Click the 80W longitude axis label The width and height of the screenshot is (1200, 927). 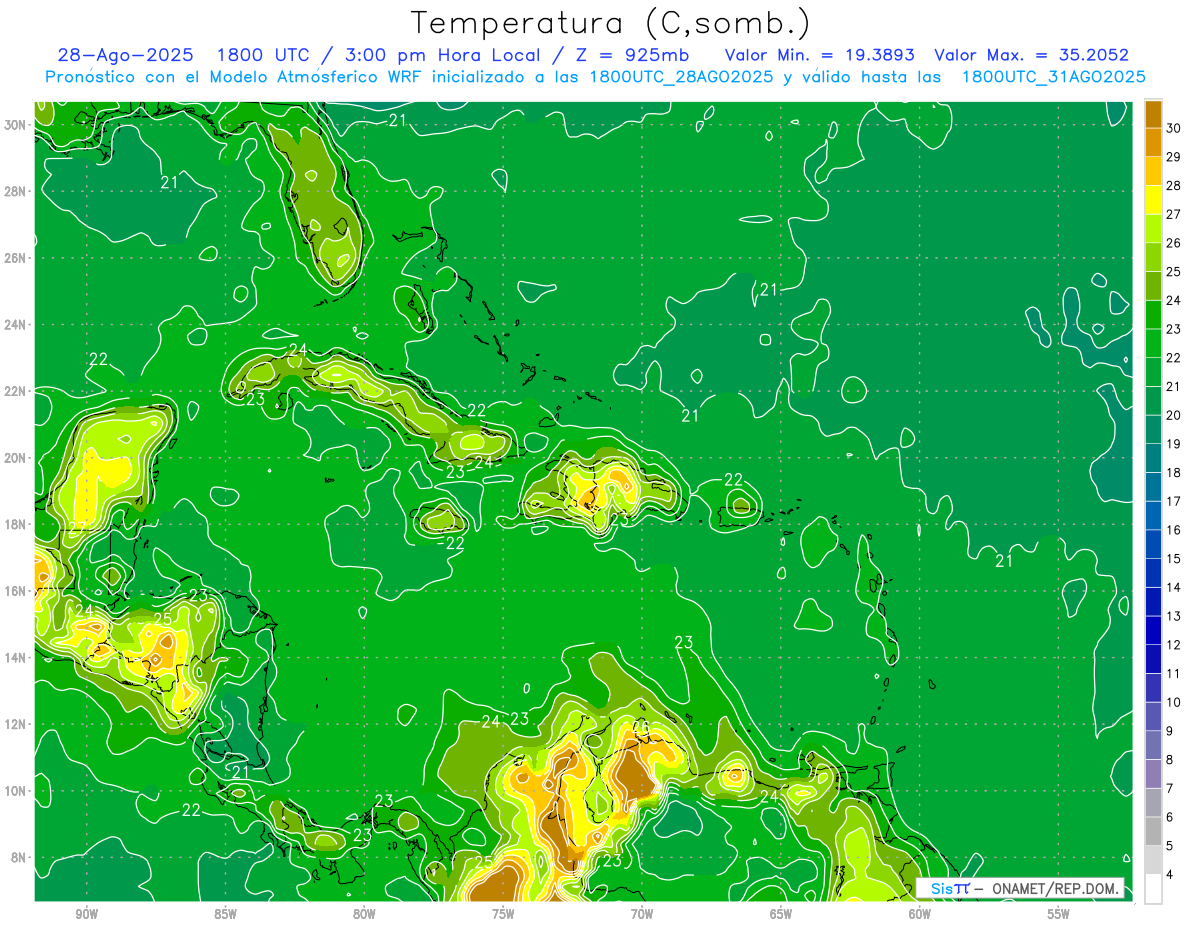coord(364,914)
